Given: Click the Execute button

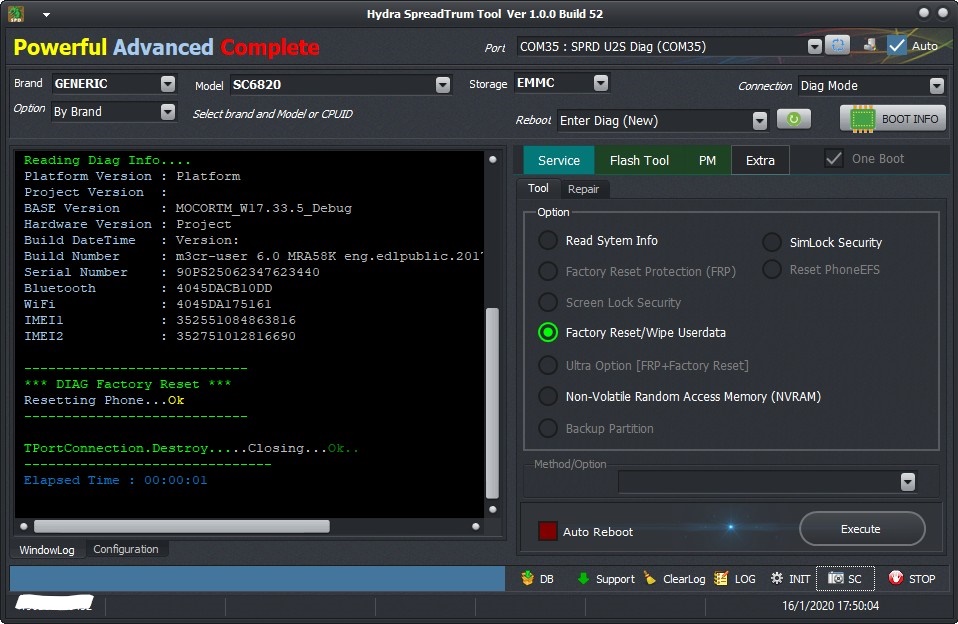Looking at the screenshot, I should [x=861, y=529].
